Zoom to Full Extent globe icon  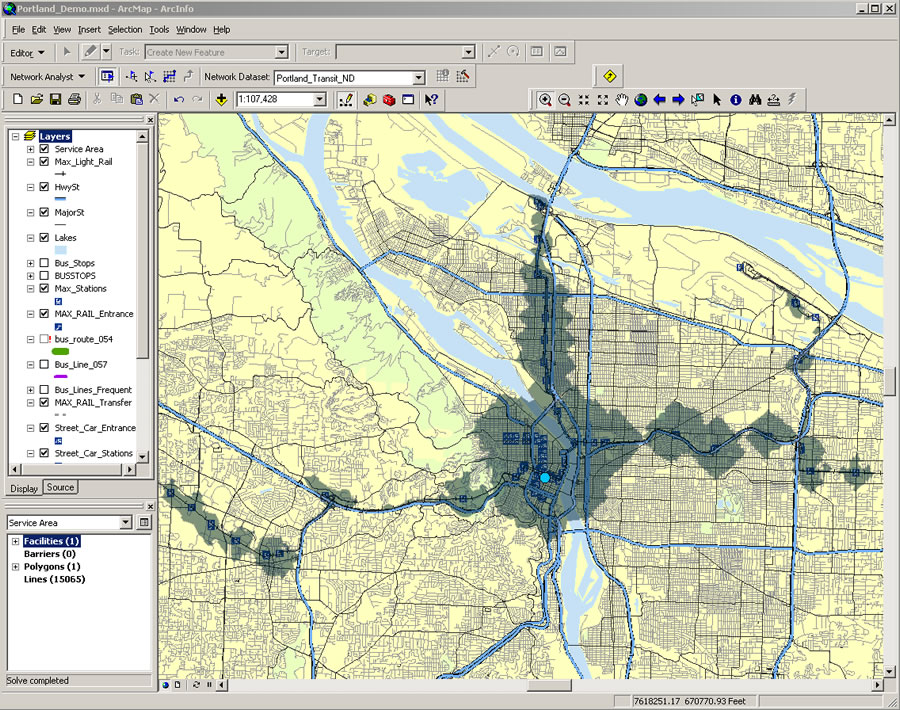pos(641,100)
